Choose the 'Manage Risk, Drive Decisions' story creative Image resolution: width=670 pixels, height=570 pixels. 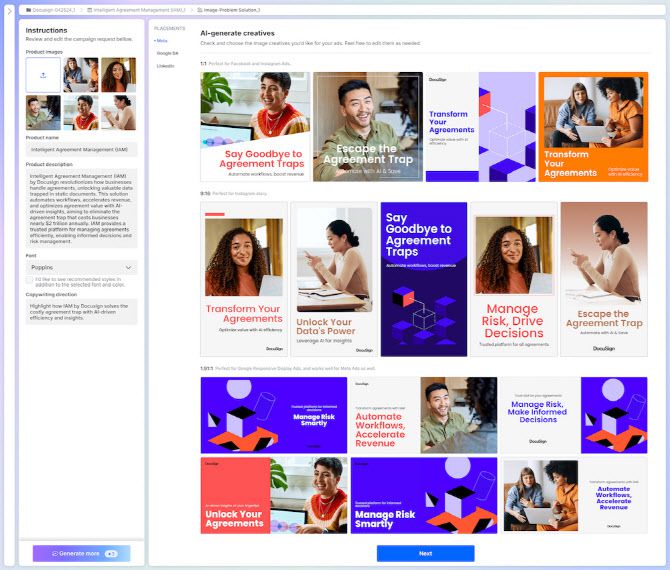(x=513, y=279)
